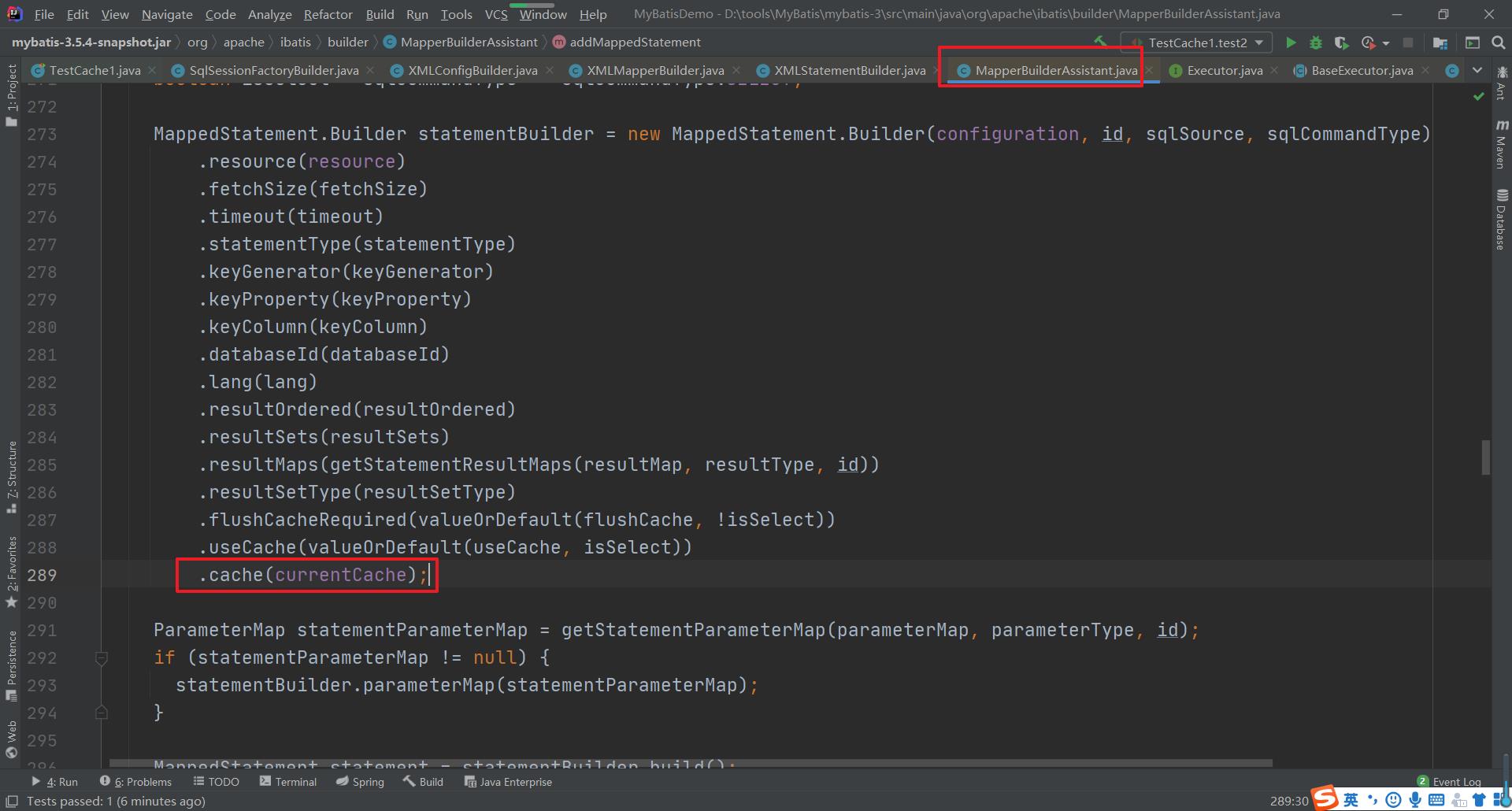Open the Database tool window

click(1501, 219)
